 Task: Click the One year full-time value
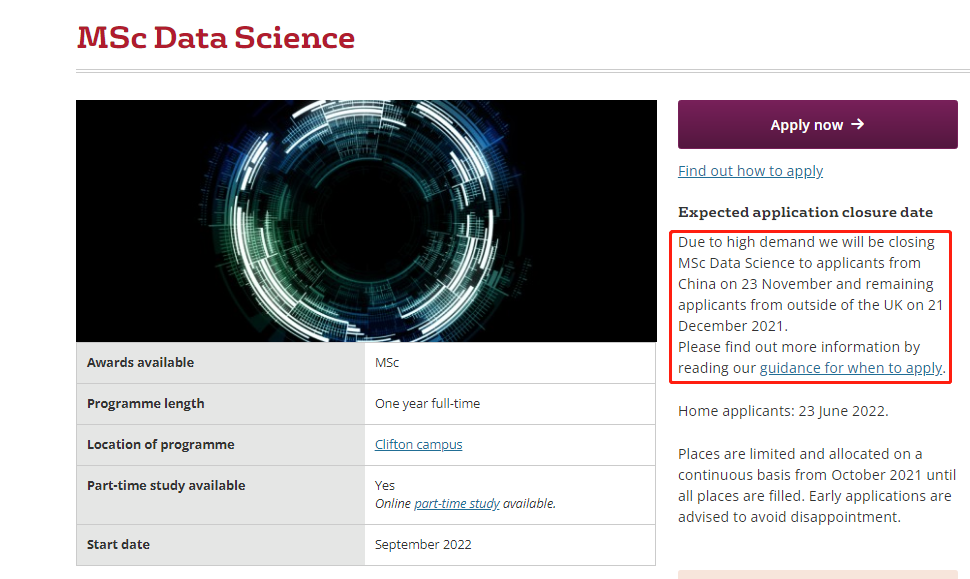[x=427, y=404]
